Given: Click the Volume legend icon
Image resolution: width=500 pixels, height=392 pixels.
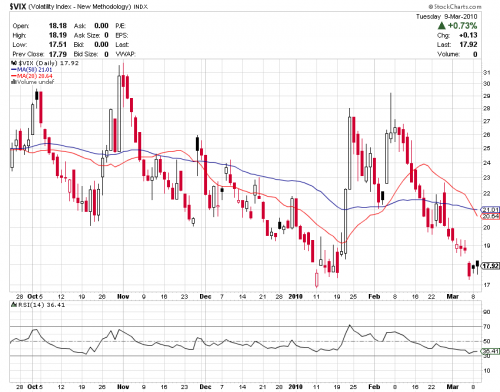Looking at the screenshot, I should [14, 82].
